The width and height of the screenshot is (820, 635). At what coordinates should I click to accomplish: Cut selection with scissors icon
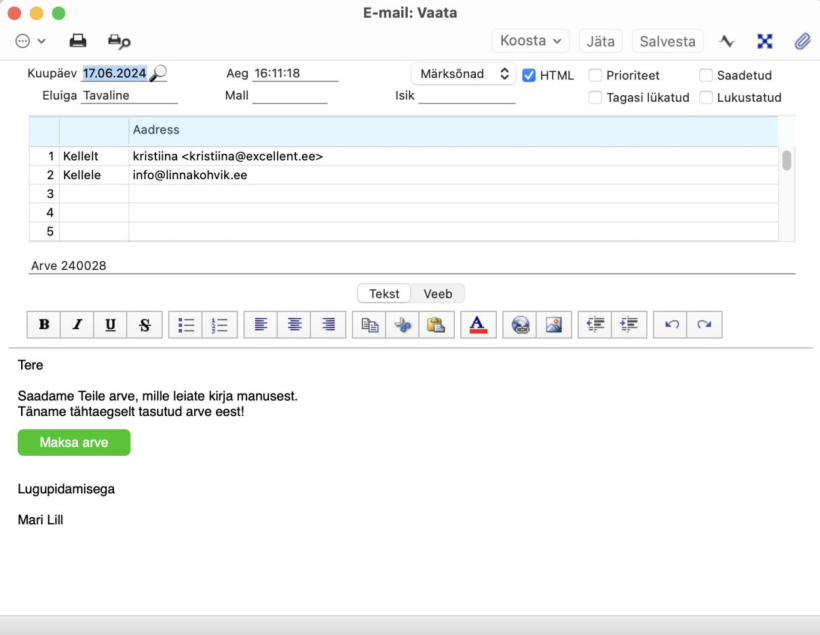(403, 325)
